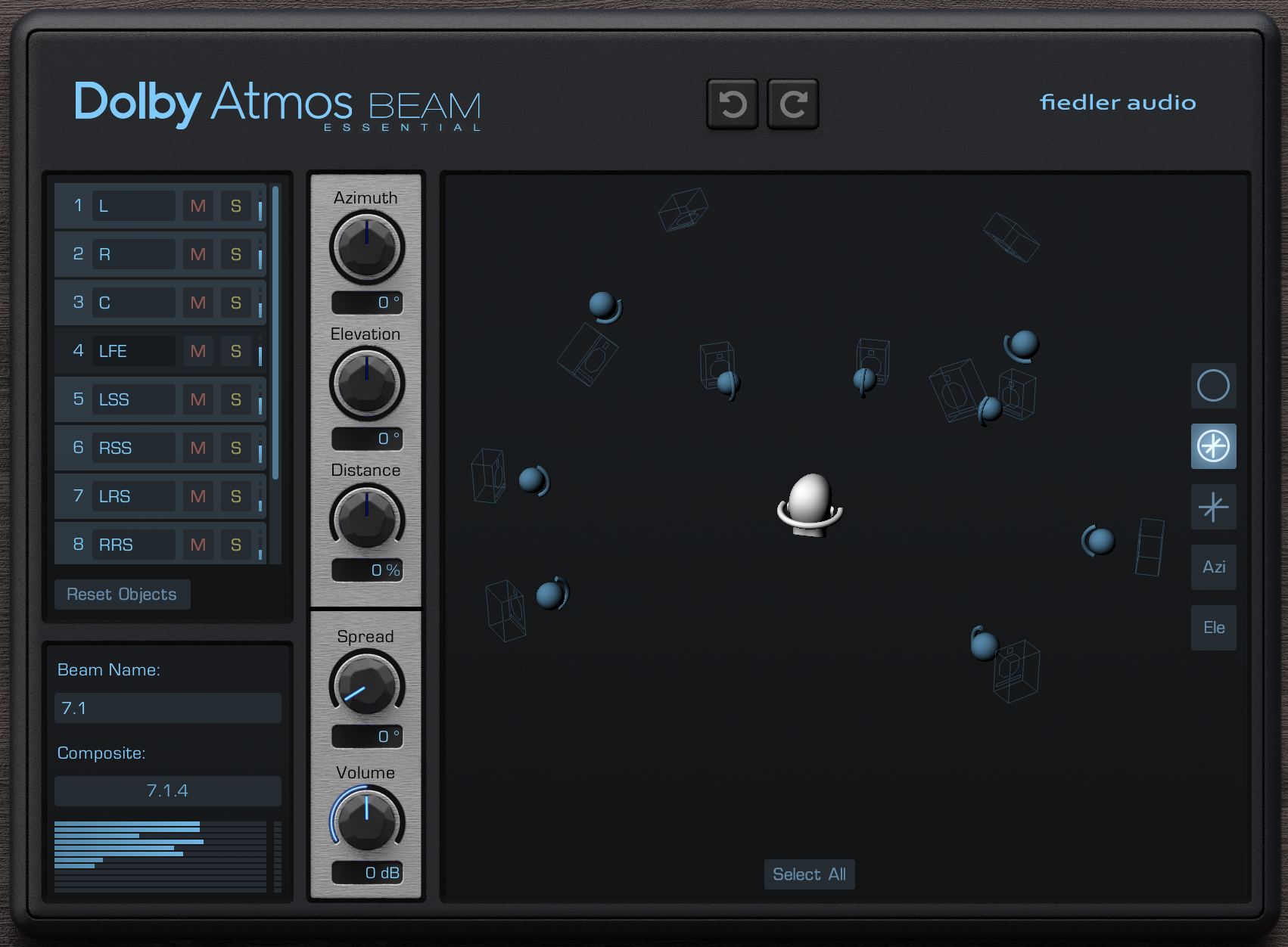The image size is (1288, 947).
Task: Open the Composite 7.1.4 selector
Action: [168, 791]
